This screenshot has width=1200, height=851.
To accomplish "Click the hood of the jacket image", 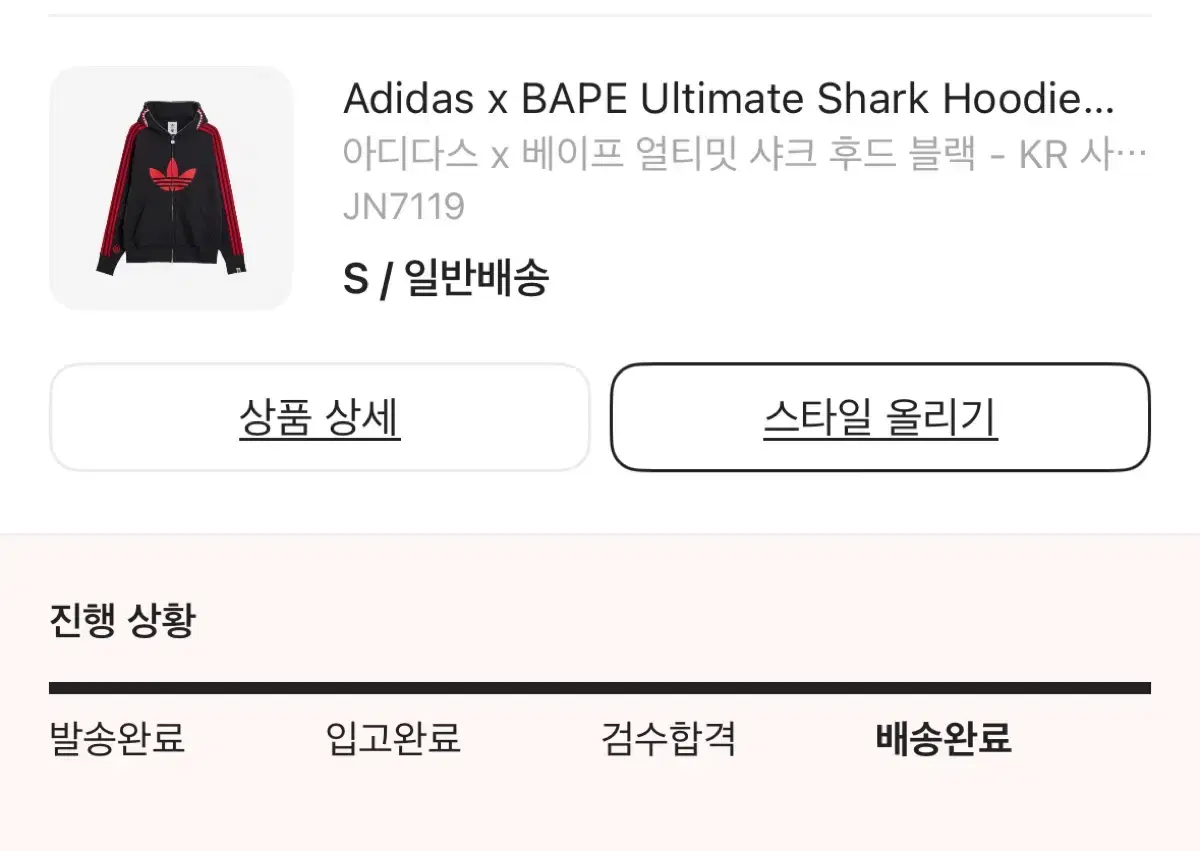I will 171,112.
